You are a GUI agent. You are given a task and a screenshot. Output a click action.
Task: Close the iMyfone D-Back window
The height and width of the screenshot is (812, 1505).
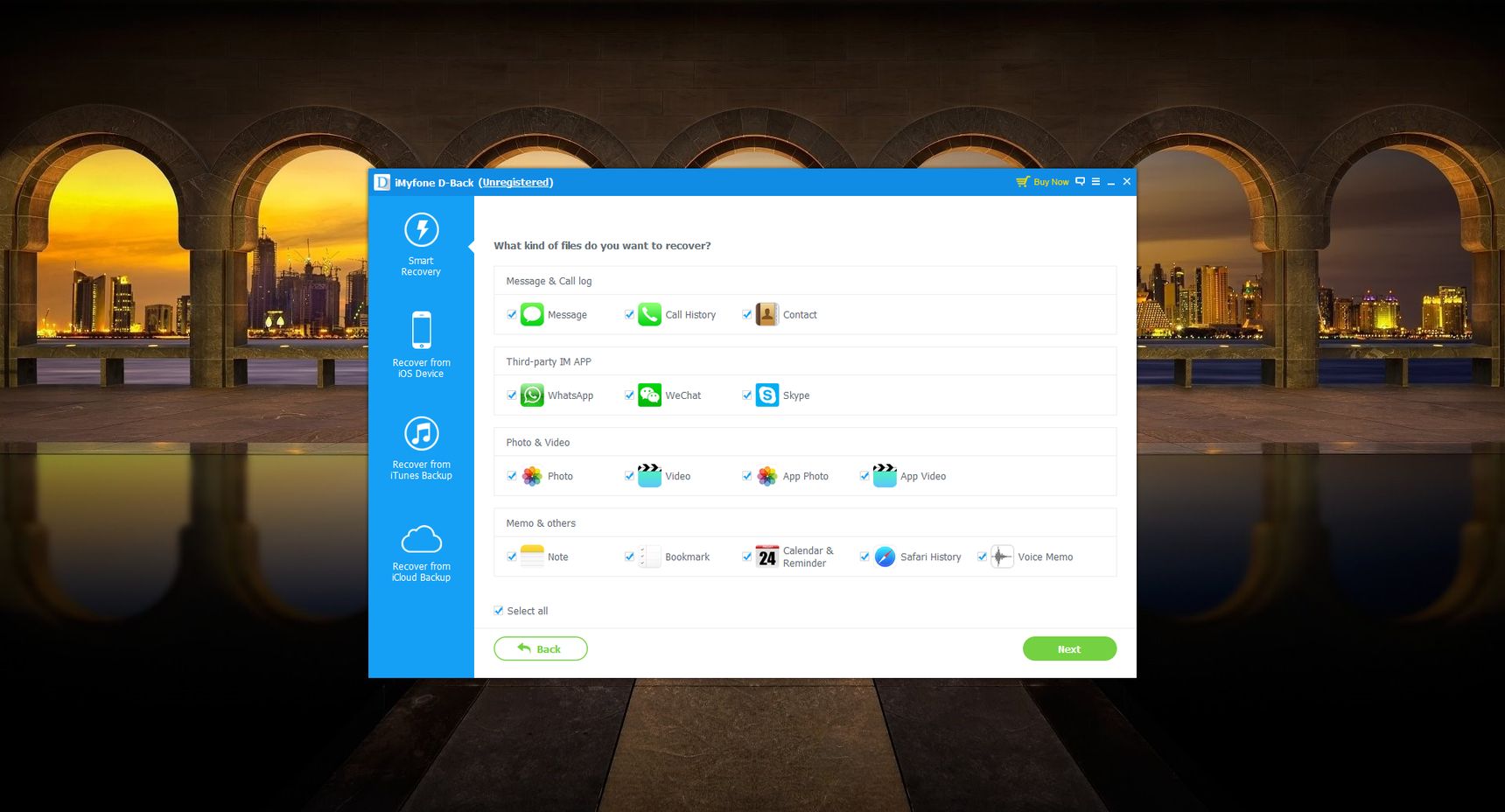tap(1127, 181)
